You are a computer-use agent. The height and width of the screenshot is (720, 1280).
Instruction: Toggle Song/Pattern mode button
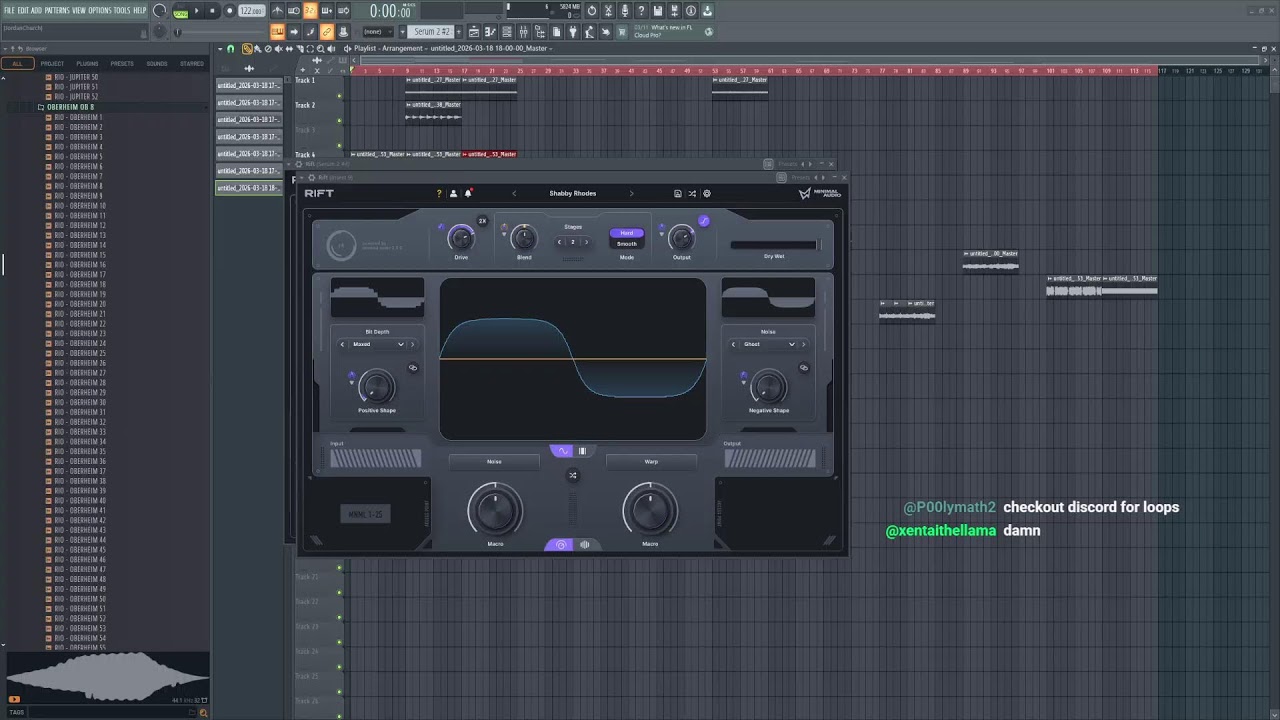(181, 12)
